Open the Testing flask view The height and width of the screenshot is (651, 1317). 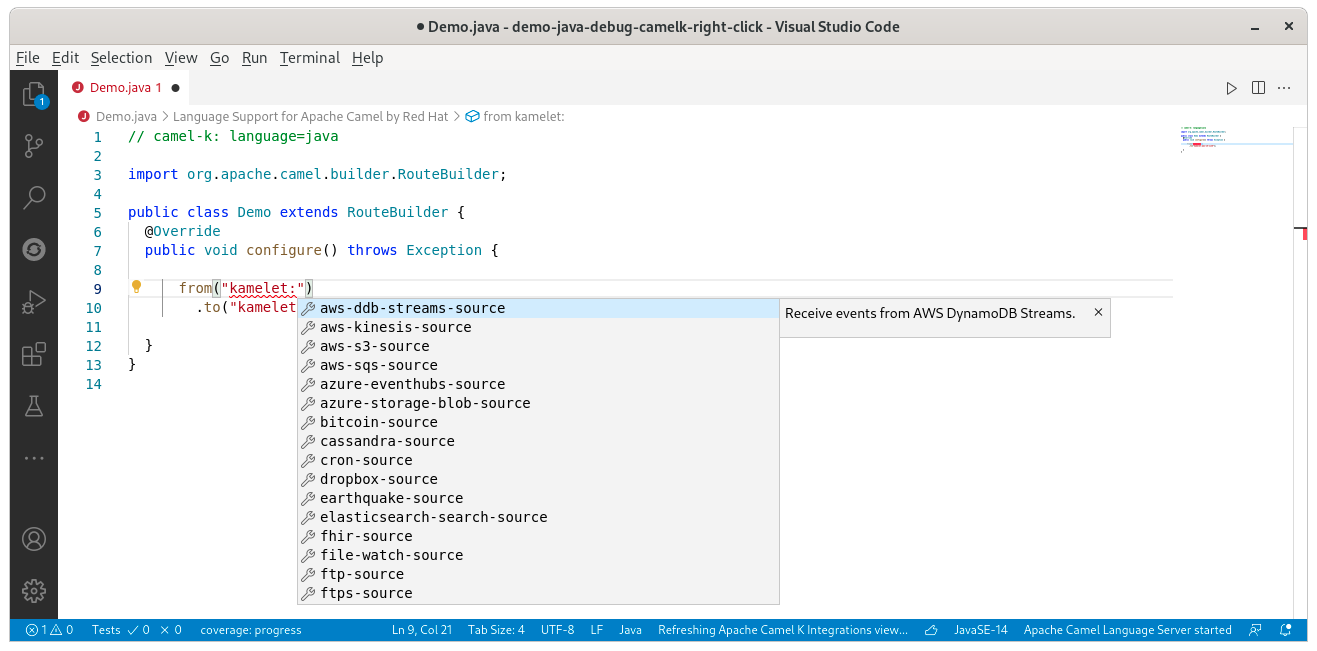[x=34, y=405]
